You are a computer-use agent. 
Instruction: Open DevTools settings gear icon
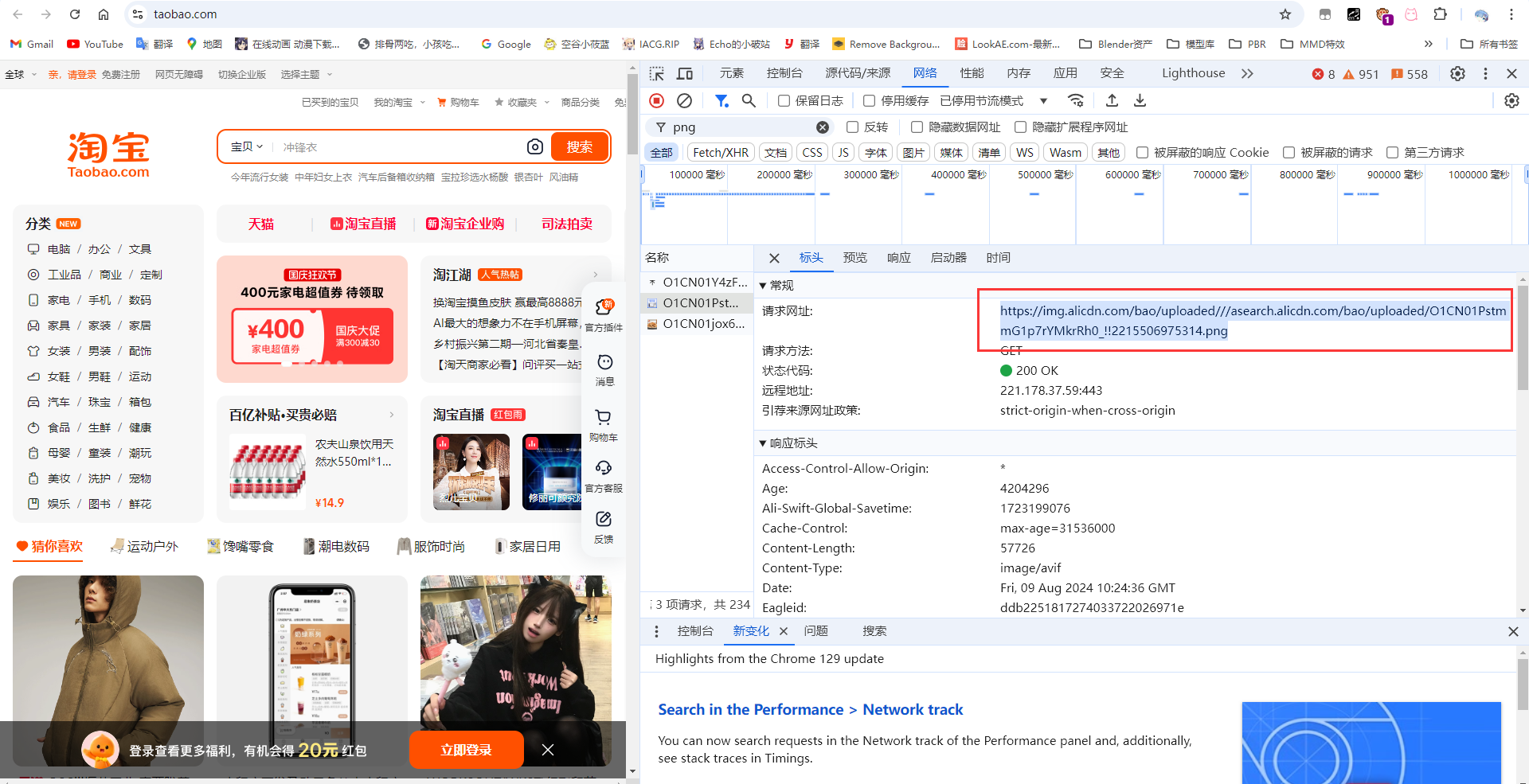click(x=1457, y=73)
